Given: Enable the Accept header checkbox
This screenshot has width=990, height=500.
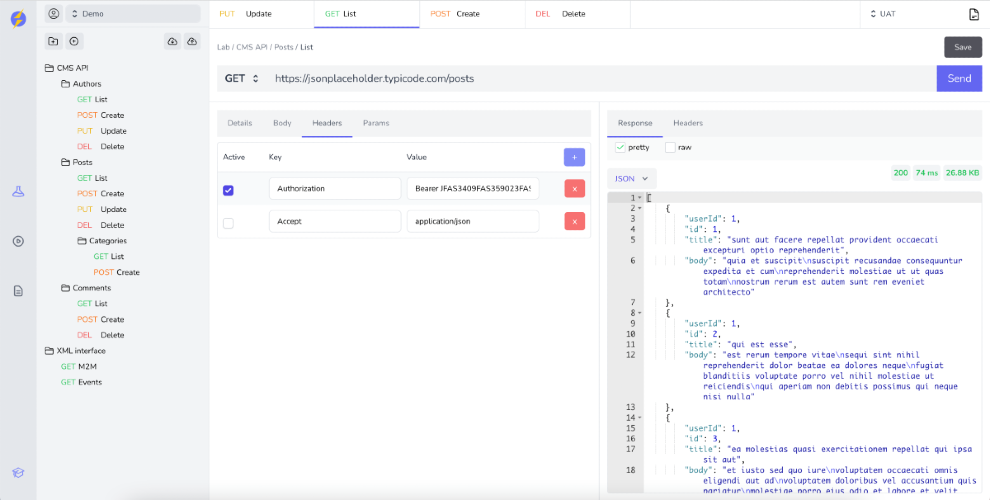Looking at the screenshot, I should coord(228,222).
